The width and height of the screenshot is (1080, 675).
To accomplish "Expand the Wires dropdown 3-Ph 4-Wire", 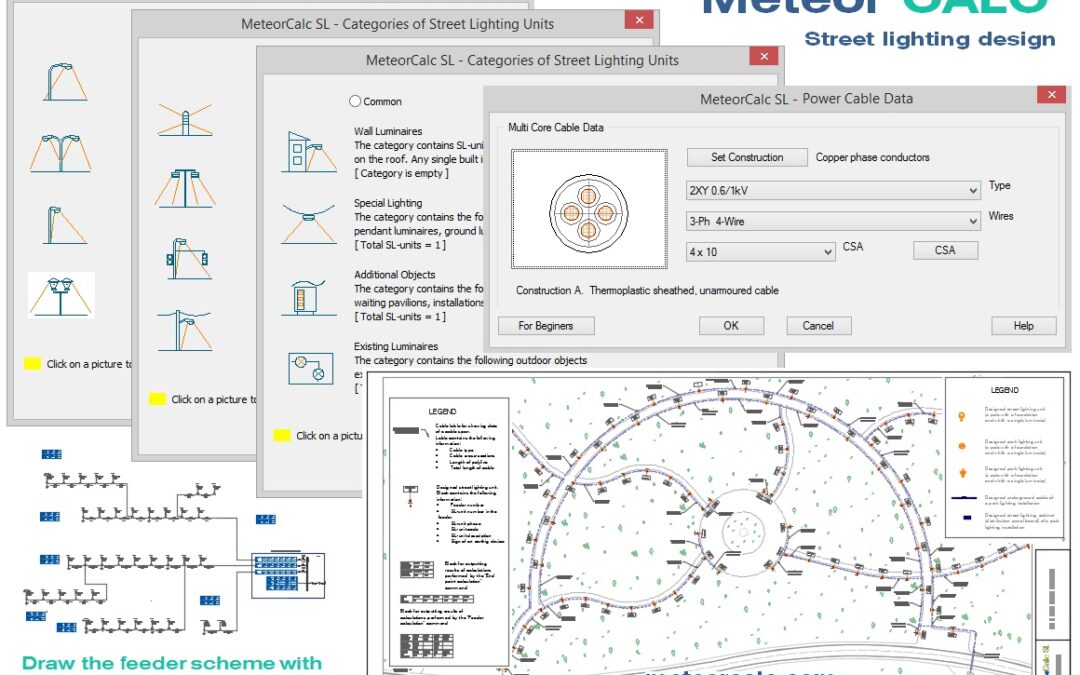I will pos(833,221).
